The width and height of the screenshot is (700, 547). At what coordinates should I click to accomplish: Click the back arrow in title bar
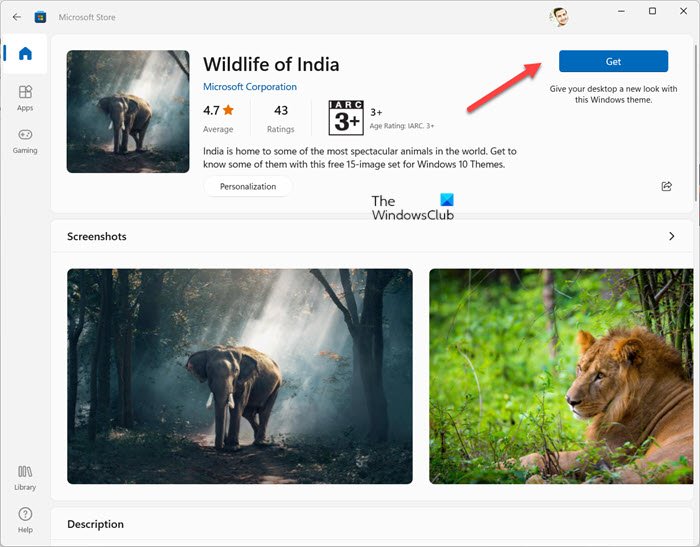pyautogui.click(x=17, y=17)
